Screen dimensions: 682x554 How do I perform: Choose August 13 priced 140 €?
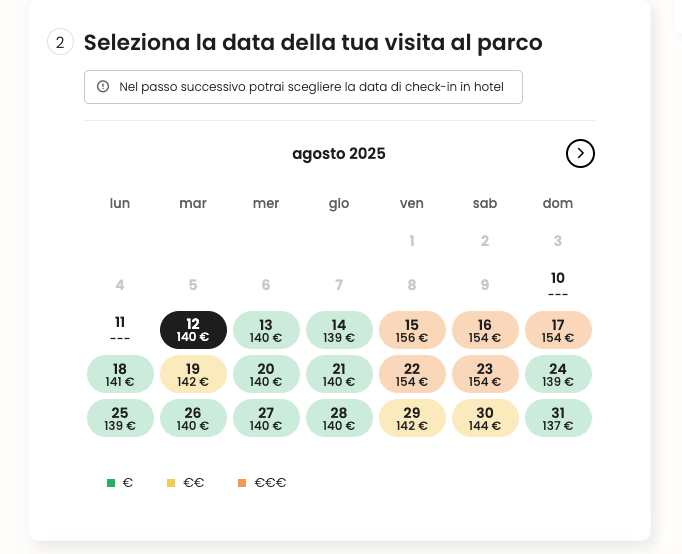click(266, 330)
